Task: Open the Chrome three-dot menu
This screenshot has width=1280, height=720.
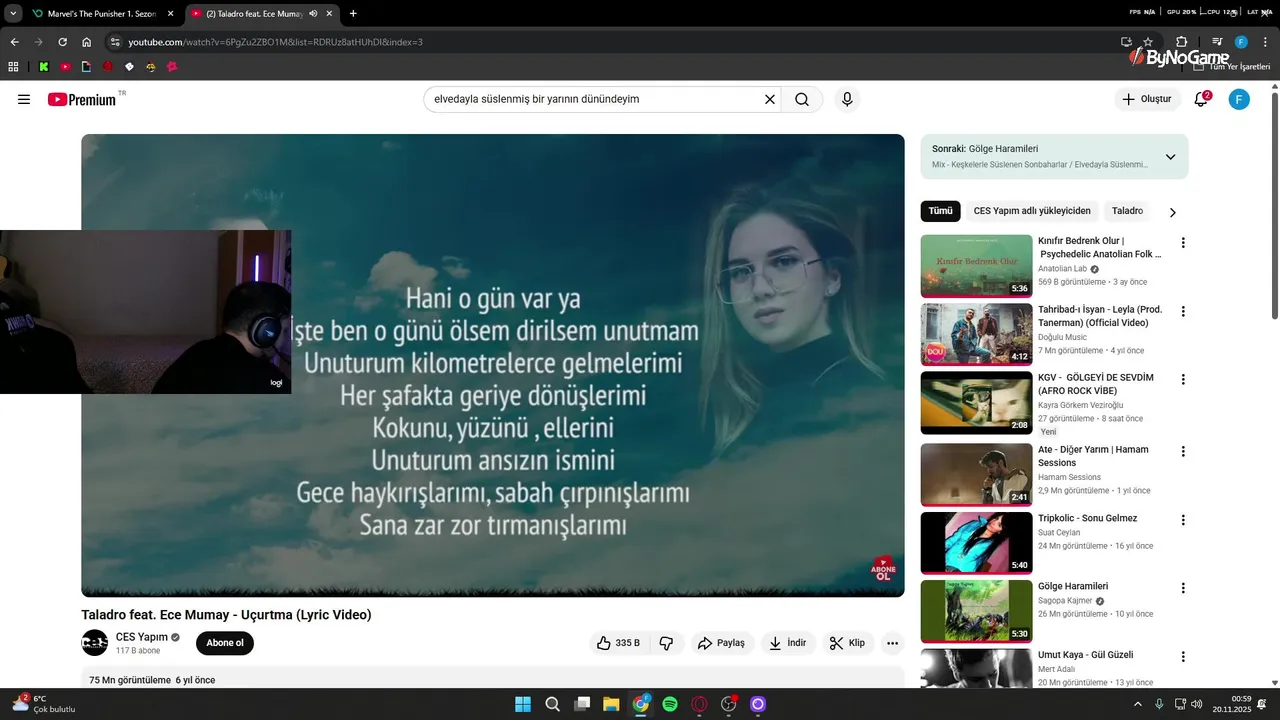Action: 1266,42
